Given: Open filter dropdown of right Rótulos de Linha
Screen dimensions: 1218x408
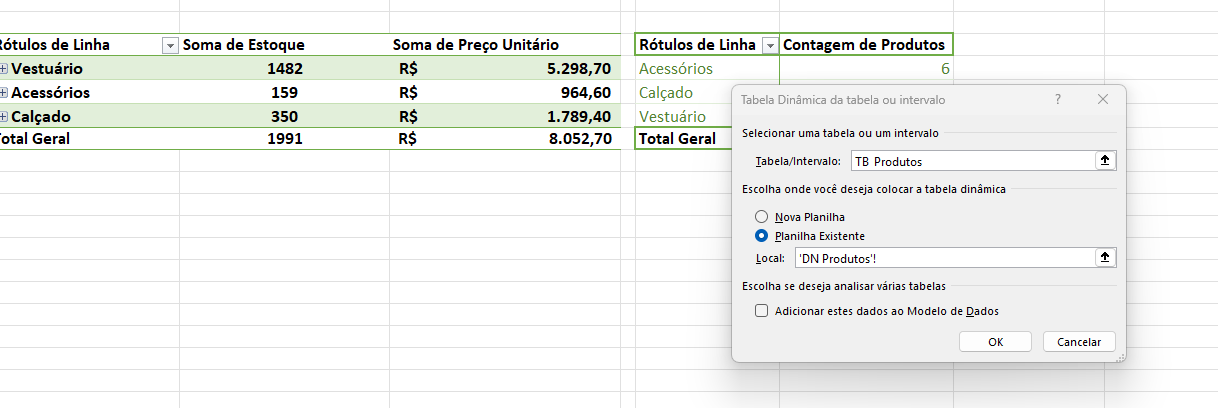Looking at the screenshot, I should 769,45.
